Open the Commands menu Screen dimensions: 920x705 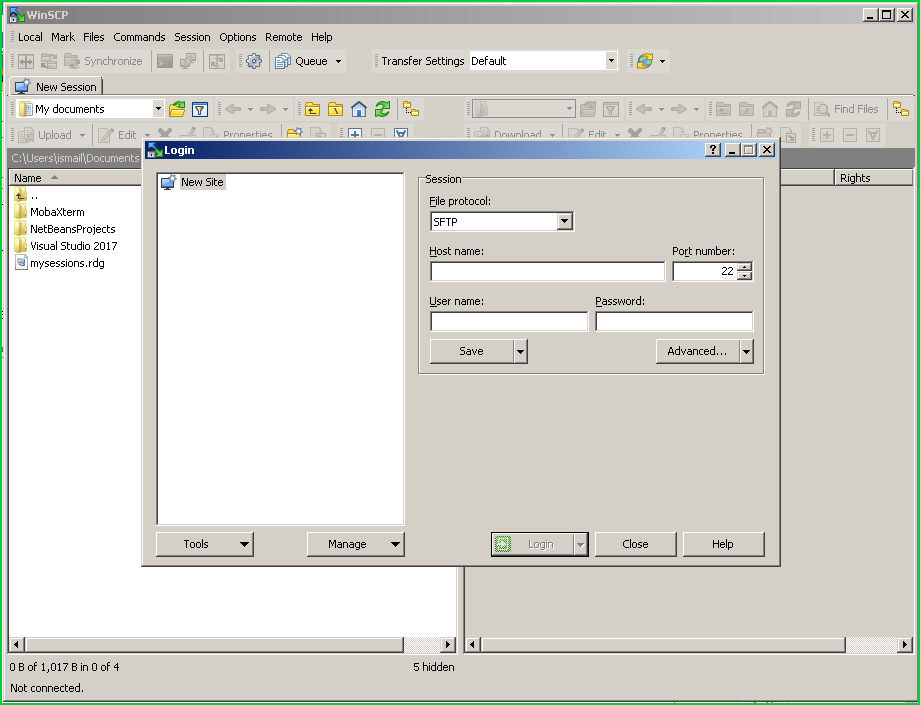pyautogui.click(x=139, y=37)
